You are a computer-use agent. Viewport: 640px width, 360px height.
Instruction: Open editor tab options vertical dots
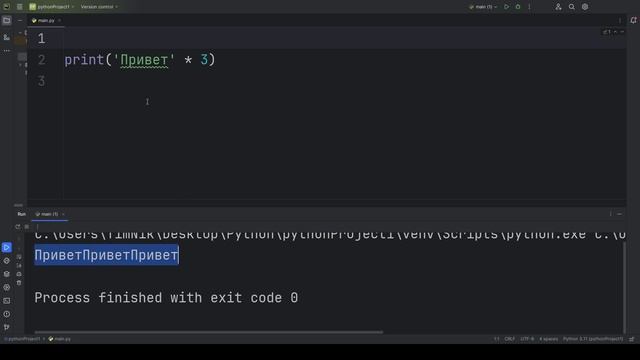click(620, 20)
